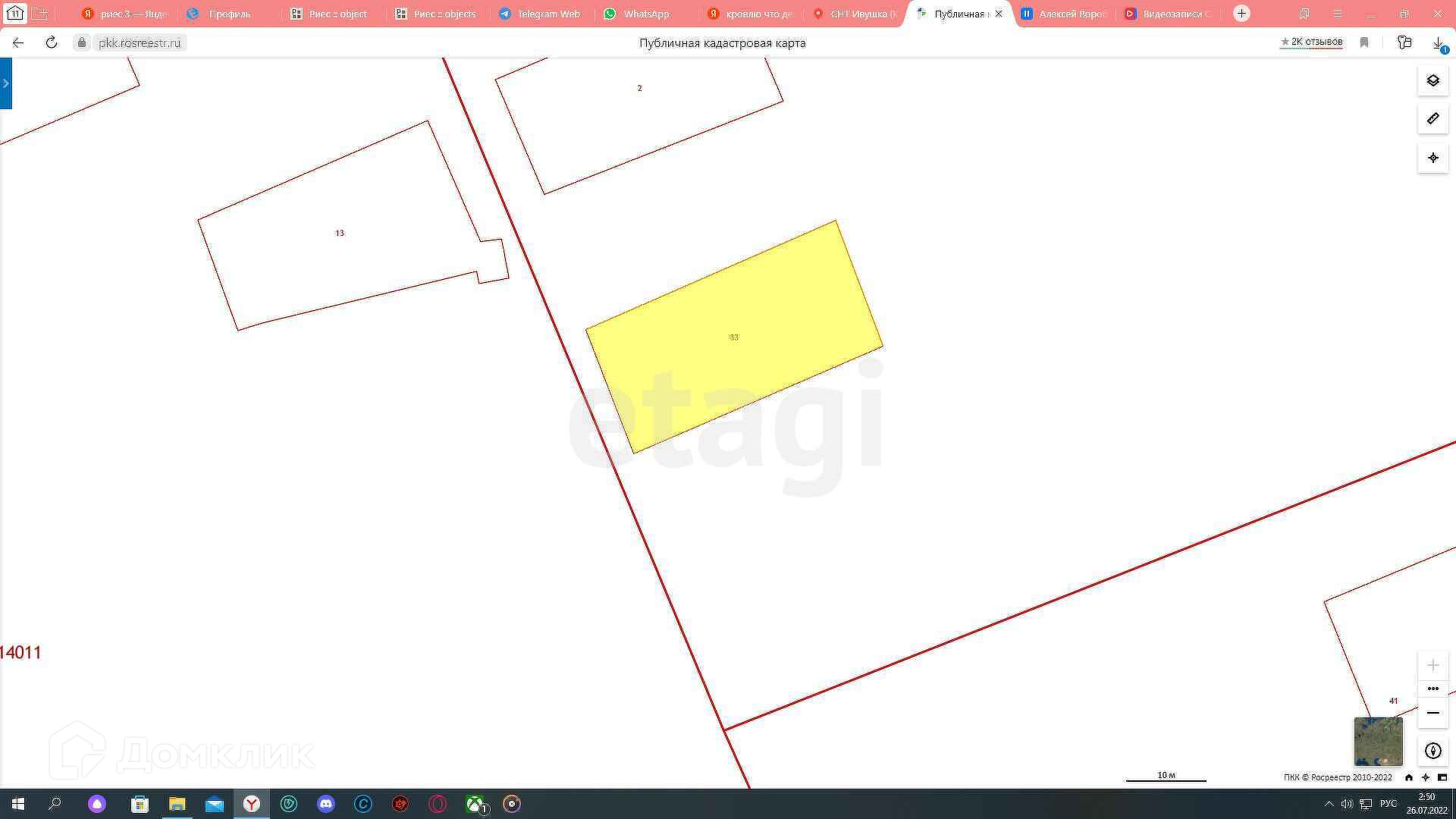Screen dimensions: 1456x819
Task: Reload the current page
Action: point(52,42)
